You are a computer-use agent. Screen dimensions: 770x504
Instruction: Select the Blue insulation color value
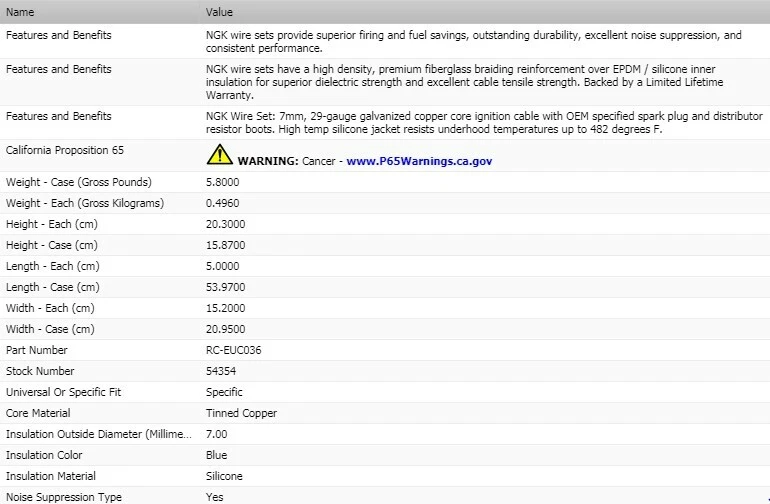pos(217,455)
